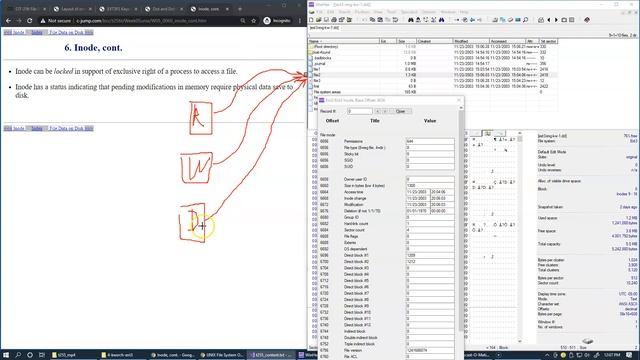Click the Copy icon in WinHex toolbar
The height and width of the screenshot is (360, 640).
tap(372, 20)
